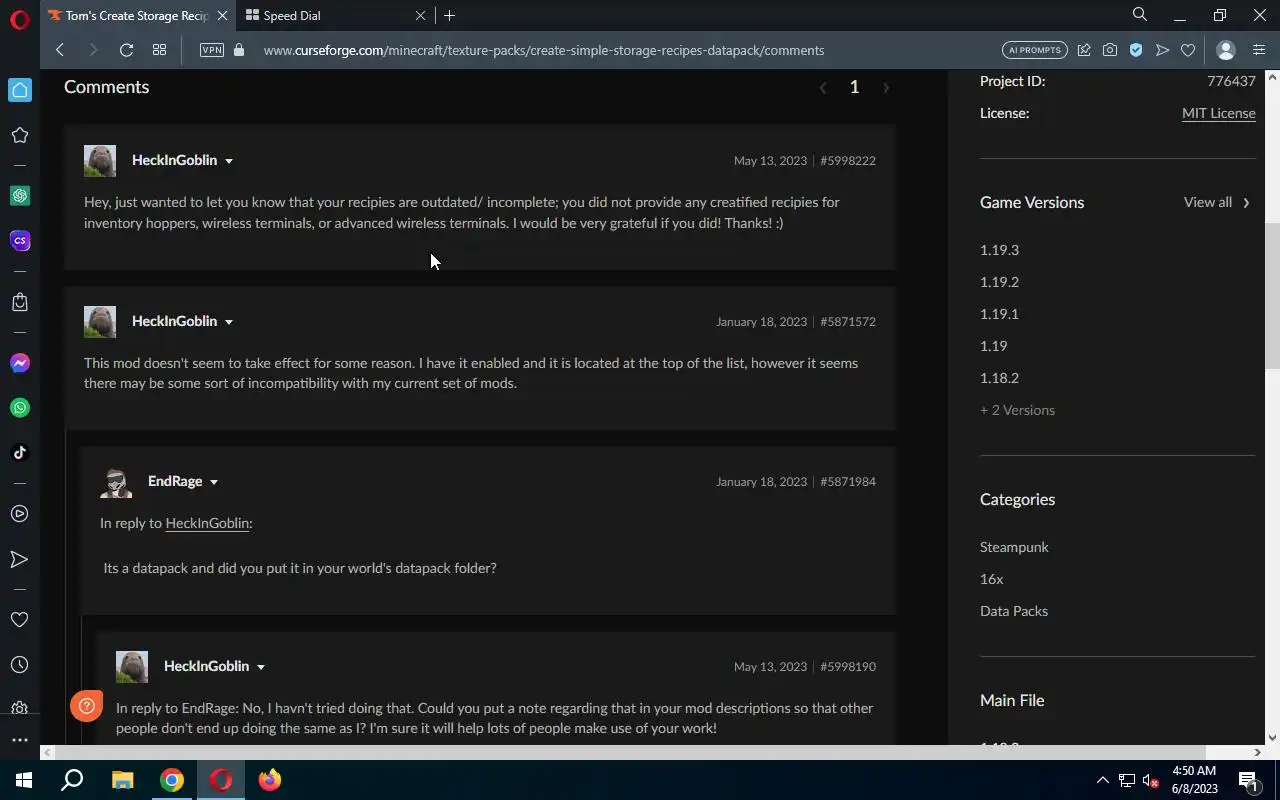The width and height of the screenshot is (1280, 800).
Task: Open Steampunk category
Action: 1014,547
